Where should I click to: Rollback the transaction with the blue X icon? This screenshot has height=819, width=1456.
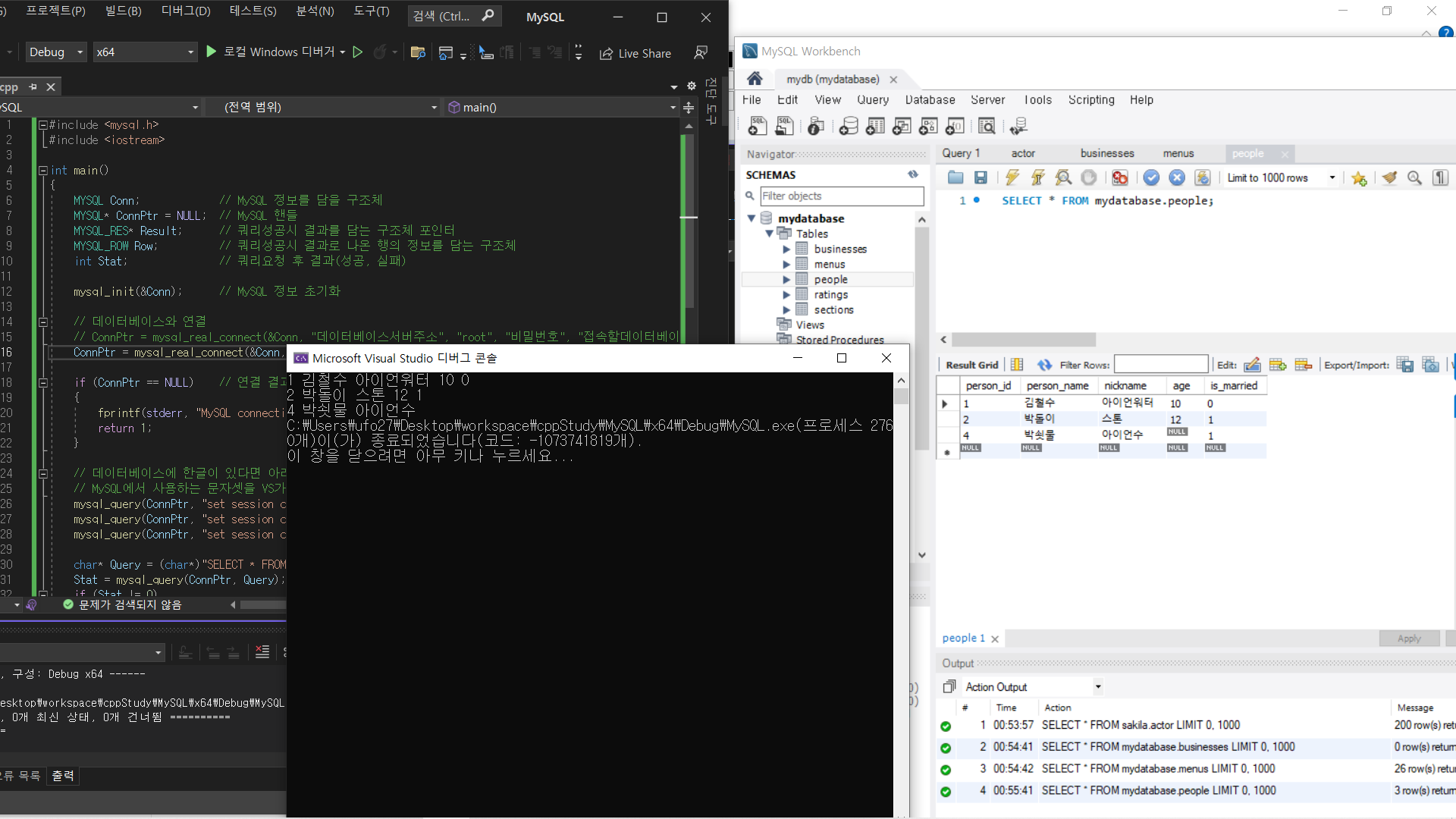point(1177,177)
